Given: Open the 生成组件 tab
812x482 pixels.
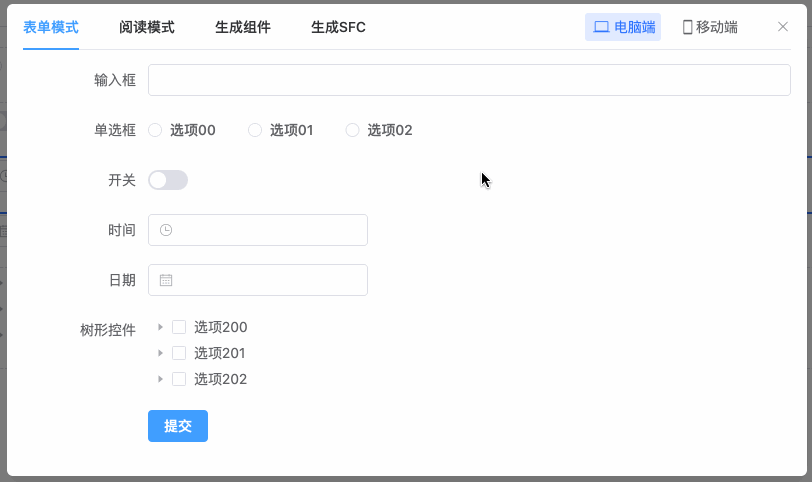Looking at the screenshot, I should (243, 27).
